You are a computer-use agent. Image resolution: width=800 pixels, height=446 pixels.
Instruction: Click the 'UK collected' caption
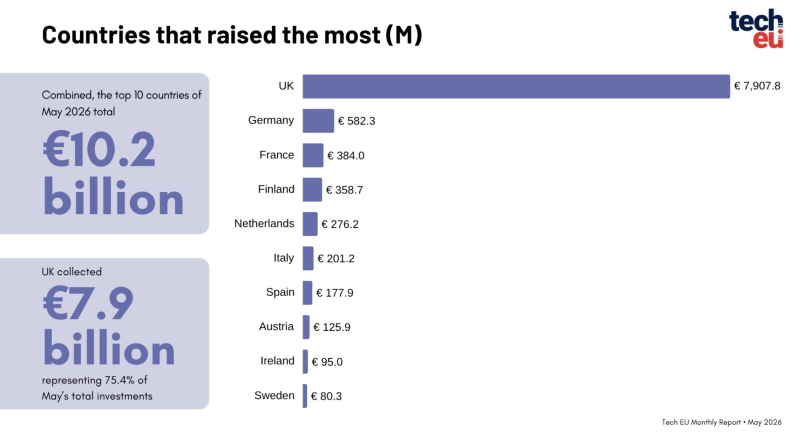coord(71,271)
